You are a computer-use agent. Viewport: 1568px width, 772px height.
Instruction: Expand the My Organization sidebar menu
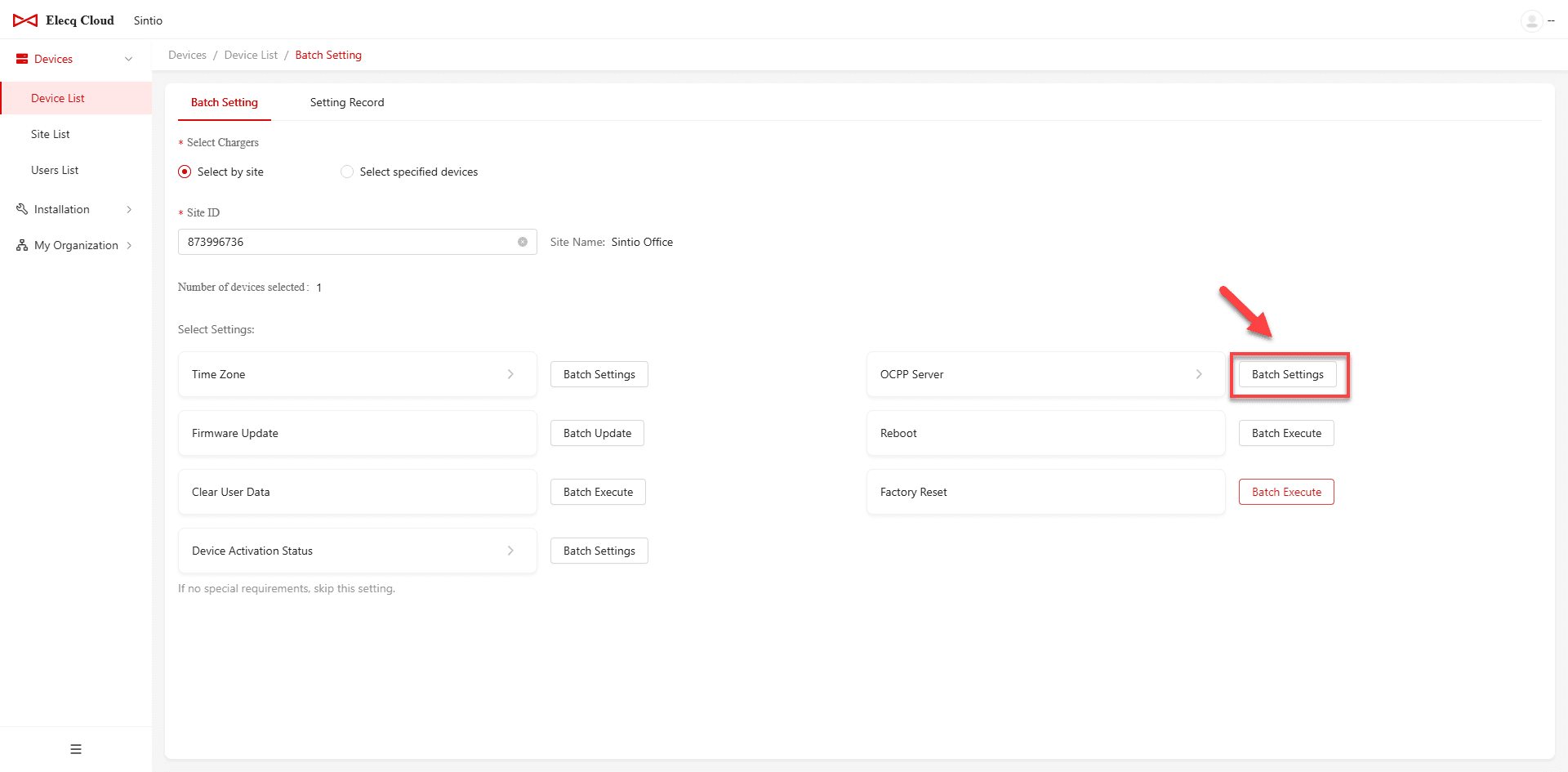click(x=129, y=245)
